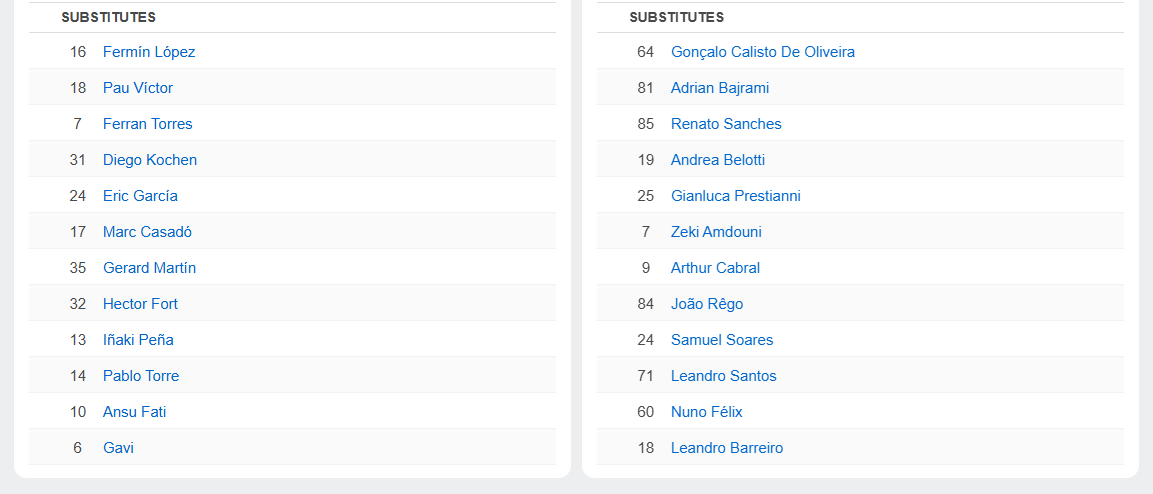
Task: Click Diego Kochen's name
Action: pos(150,160)
